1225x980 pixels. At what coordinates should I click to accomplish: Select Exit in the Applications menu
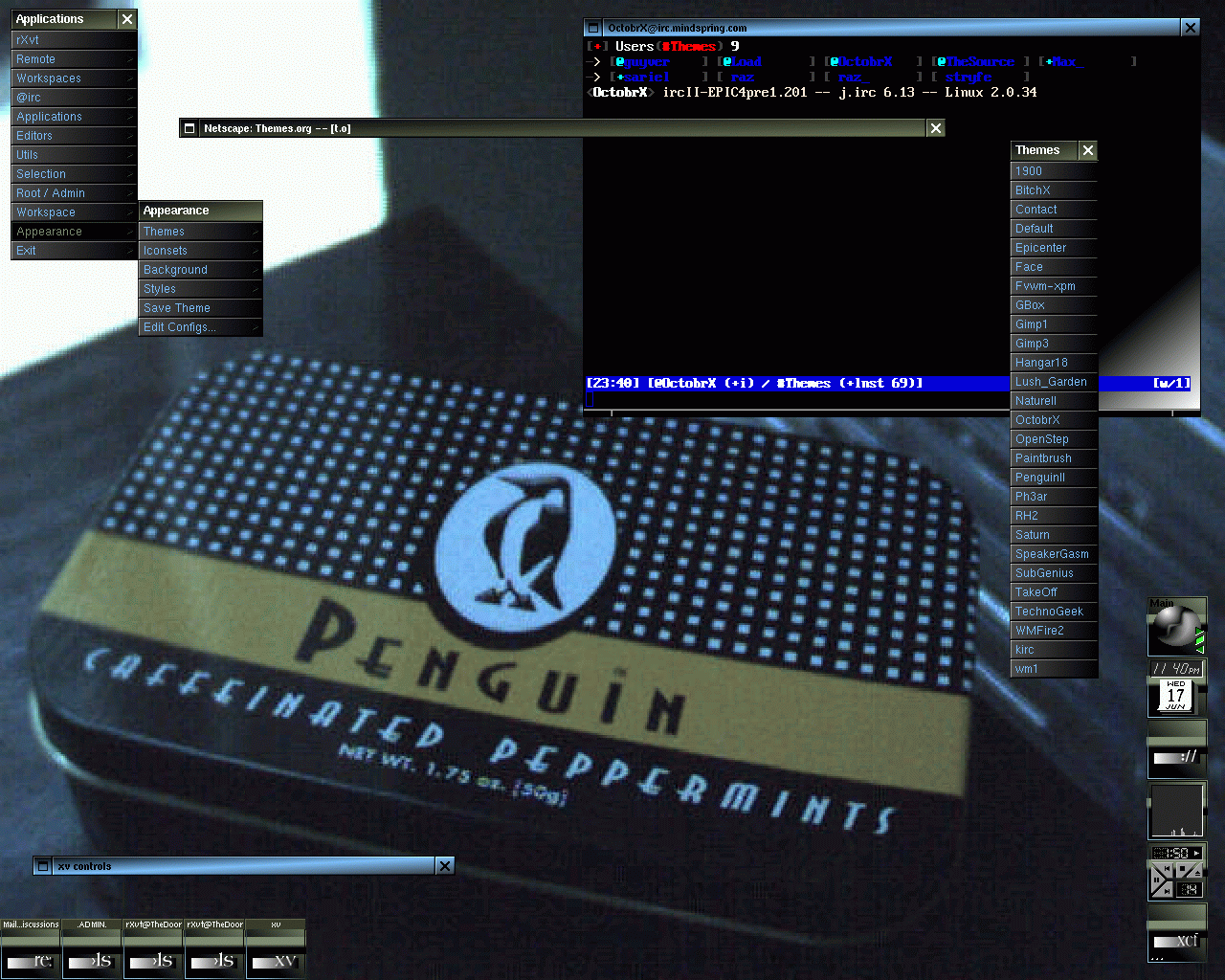click(x=74, y=251)
